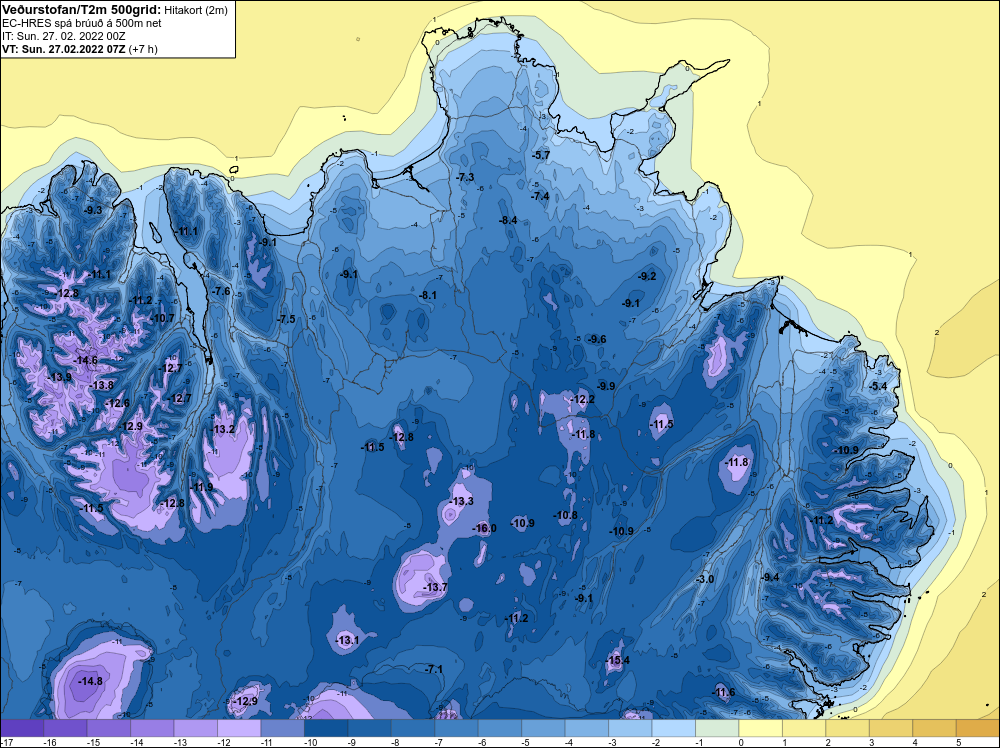1000x748 pixels.
Task: Click the 'VT: Sun. 27.02.2022 07Z (+7 h)' line
Action: [80, 49]
